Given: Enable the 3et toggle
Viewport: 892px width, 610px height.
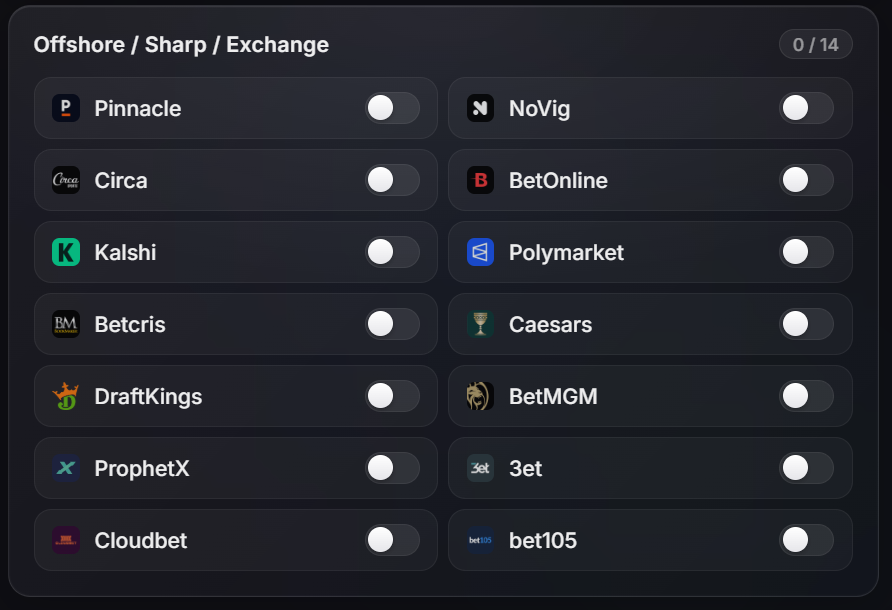Looking at the screenshot, I should tap(806, 468).
